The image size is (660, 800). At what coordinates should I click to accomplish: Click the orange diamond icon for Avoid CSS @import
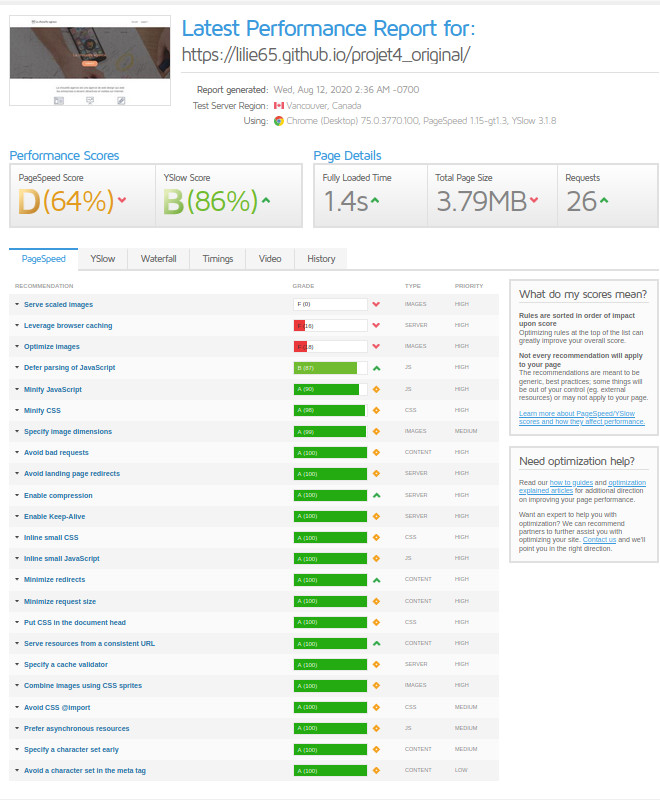click(x=377, y=707)
